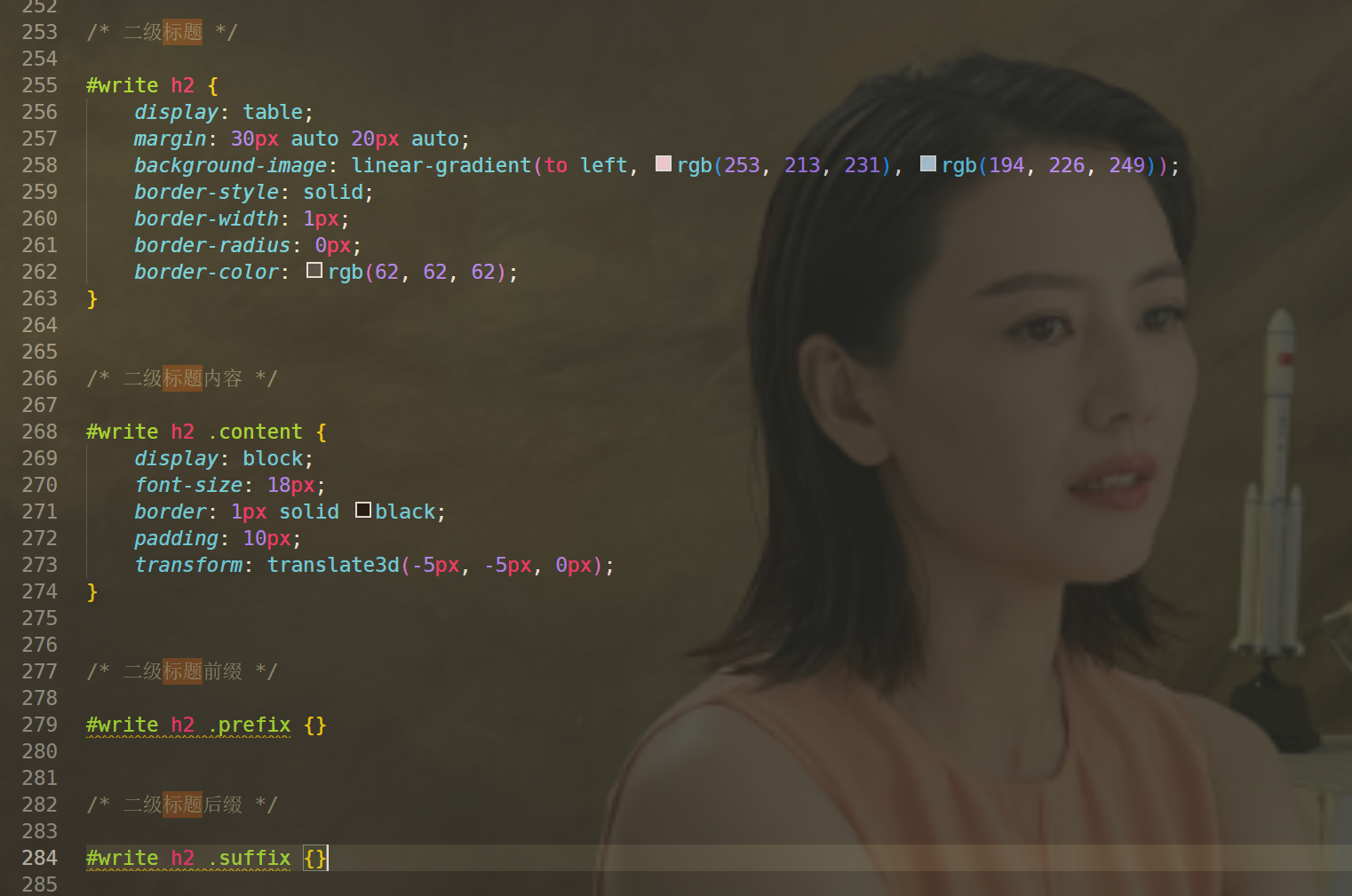Click the "padding" property name
Screen dimensions: 1352x896
point(176,538)
